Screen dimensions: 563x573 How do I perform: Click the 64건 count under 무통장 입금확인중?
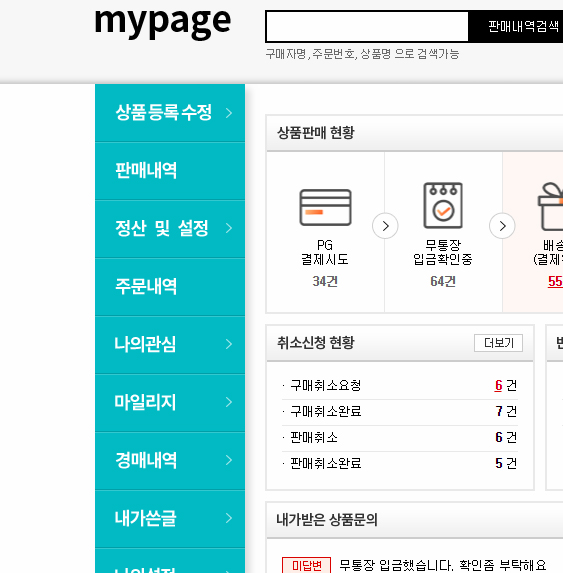443,281
